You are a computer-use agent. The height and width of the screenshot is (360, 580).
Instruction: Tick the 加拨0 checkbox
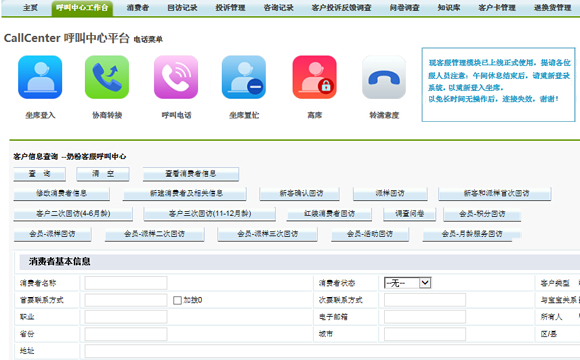177,300
